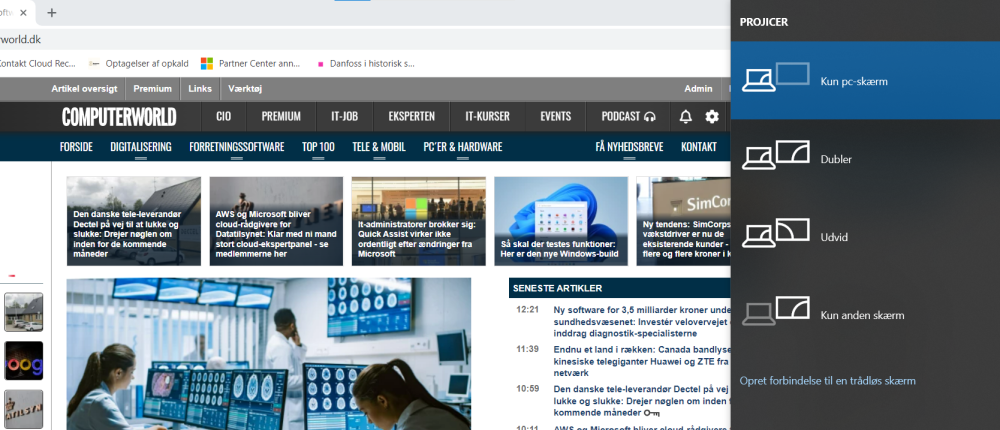Click the Computerworld logo
The image size is (1000, 430).
(x=119, y=117)
